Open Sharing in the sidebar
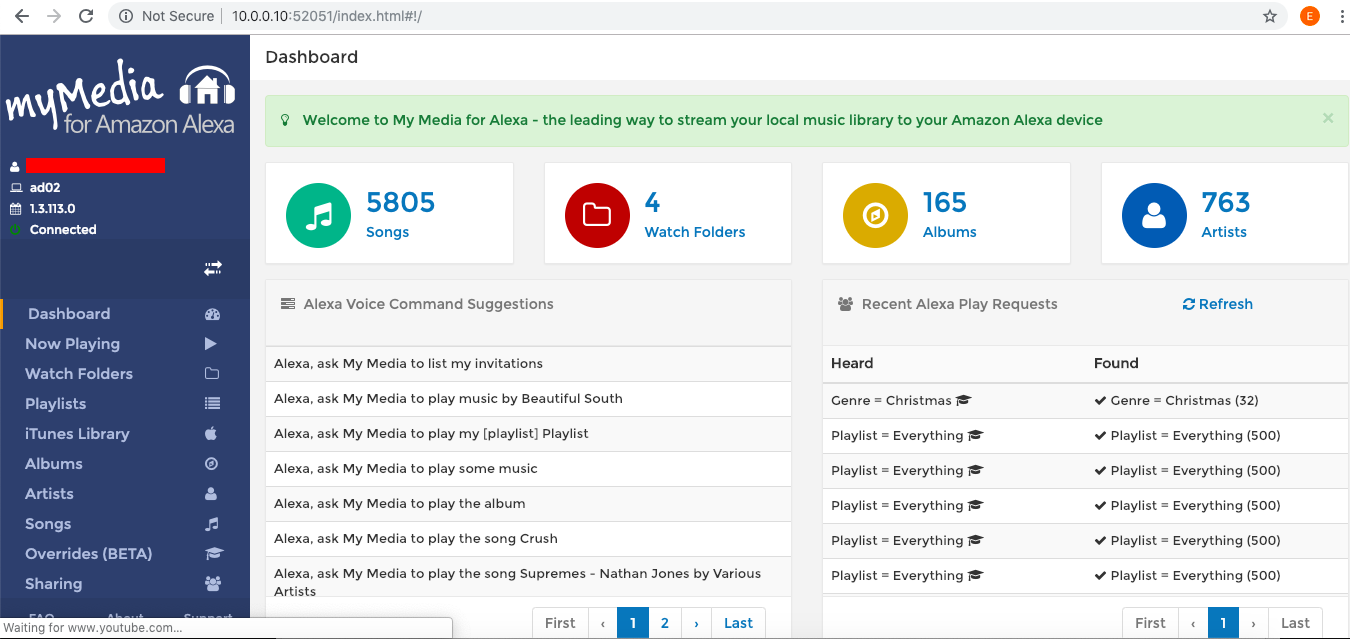Screen dimensions: 1350x639 tap(125, 584)
